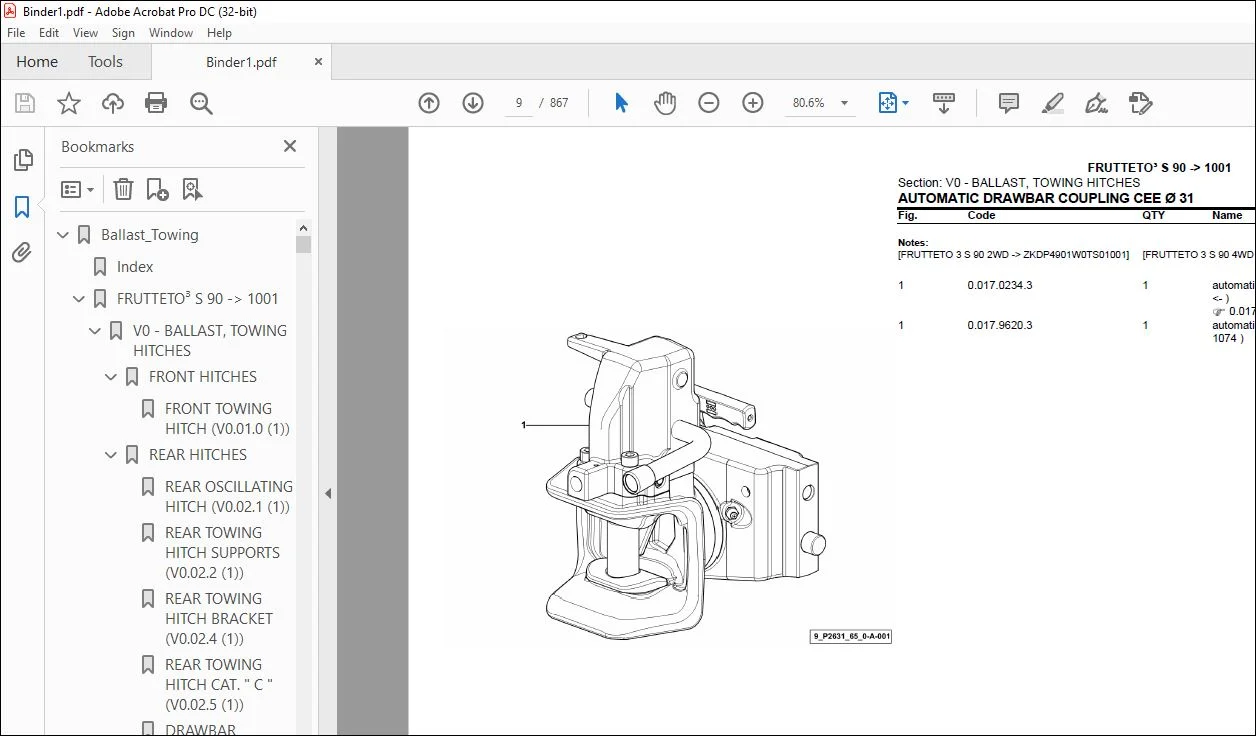Delete selected bookmark trash icon

point(123,189)
